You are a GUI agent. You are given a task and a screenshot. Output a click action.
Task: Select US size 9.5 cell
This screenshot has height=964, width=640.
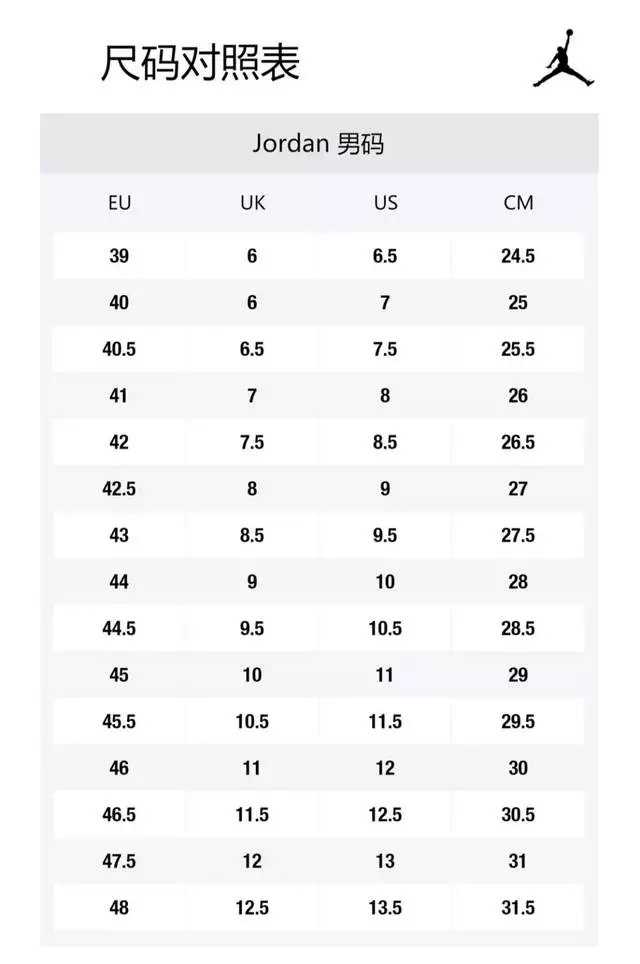[385, 535]
